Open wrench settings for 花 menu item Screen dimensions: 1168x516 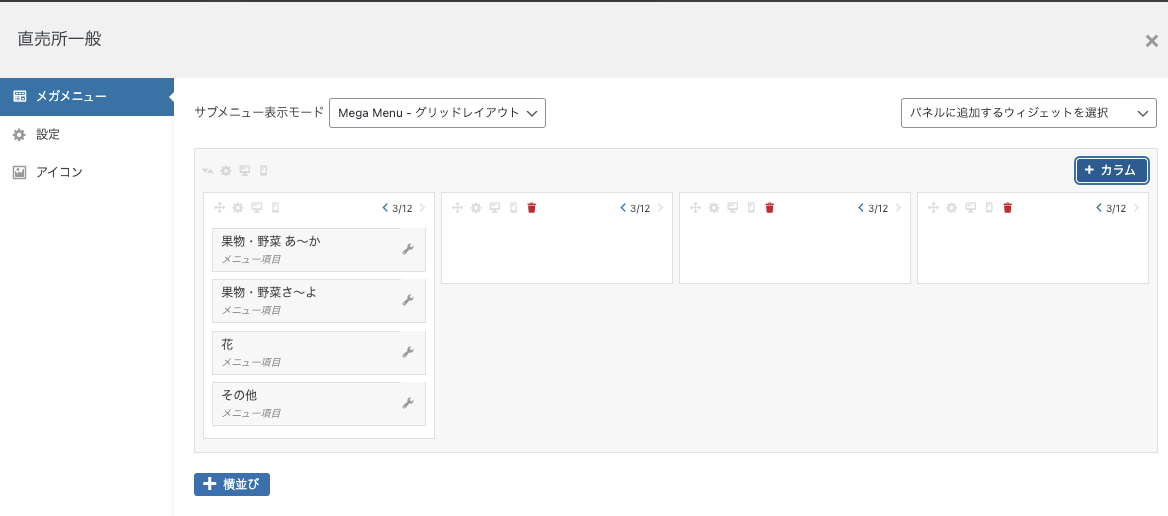407,352
